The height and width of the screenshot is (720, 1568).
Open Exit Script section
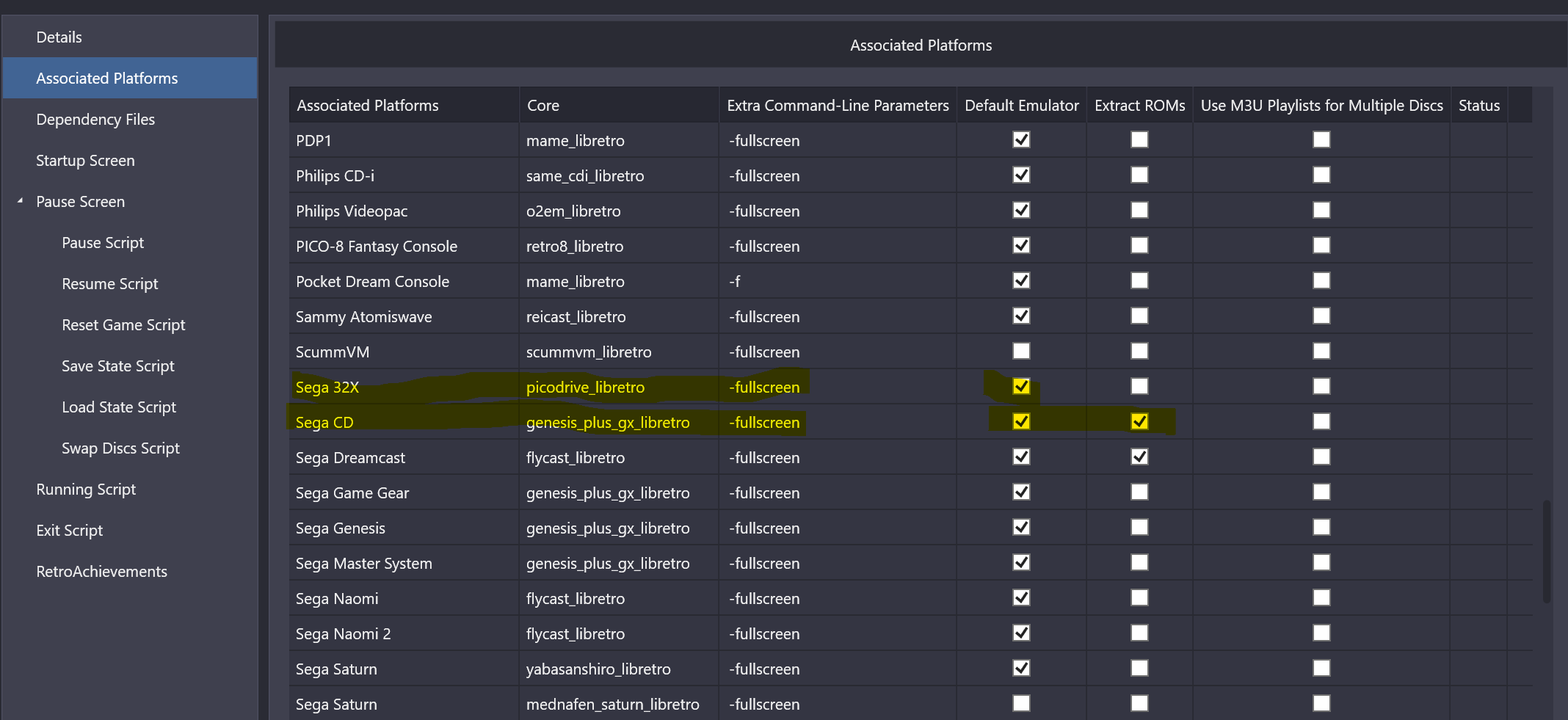click(x=70, y=531)
